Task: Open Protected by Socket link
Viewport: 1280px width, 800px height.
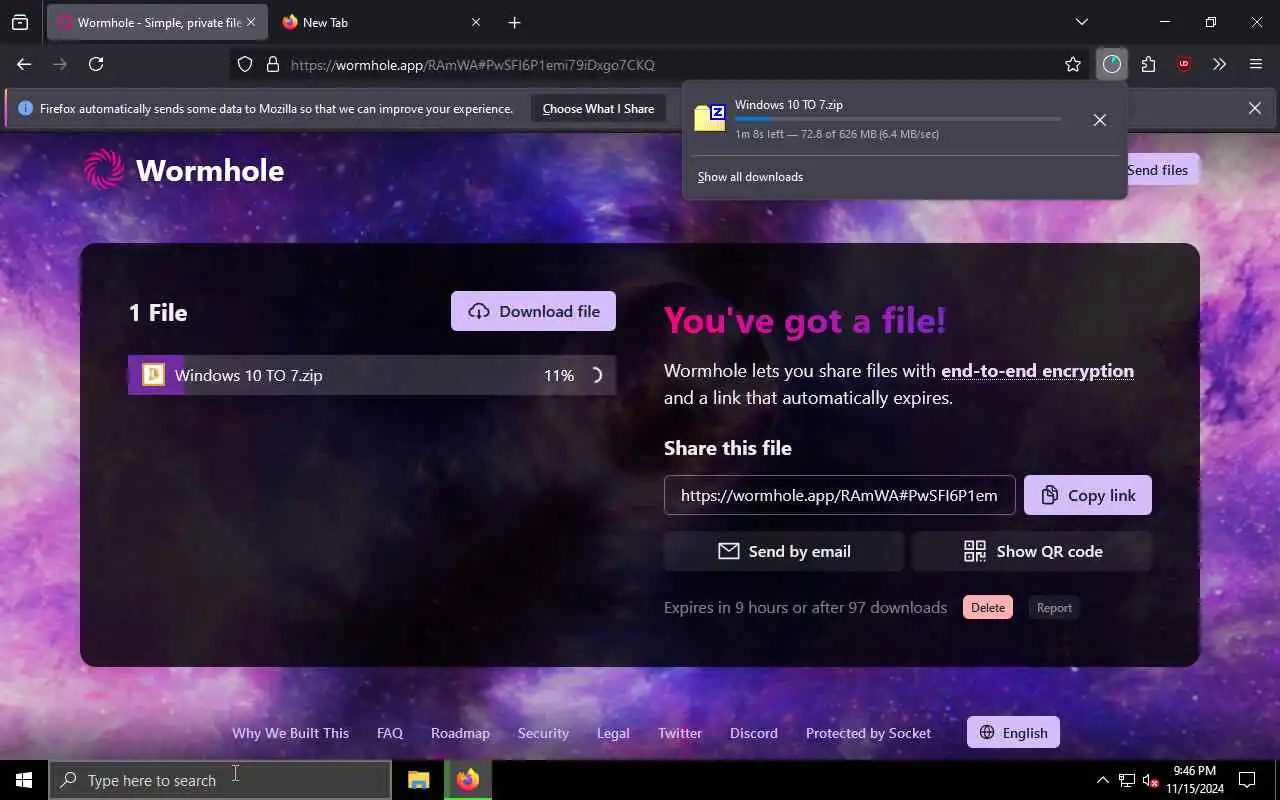Action: 868,733
